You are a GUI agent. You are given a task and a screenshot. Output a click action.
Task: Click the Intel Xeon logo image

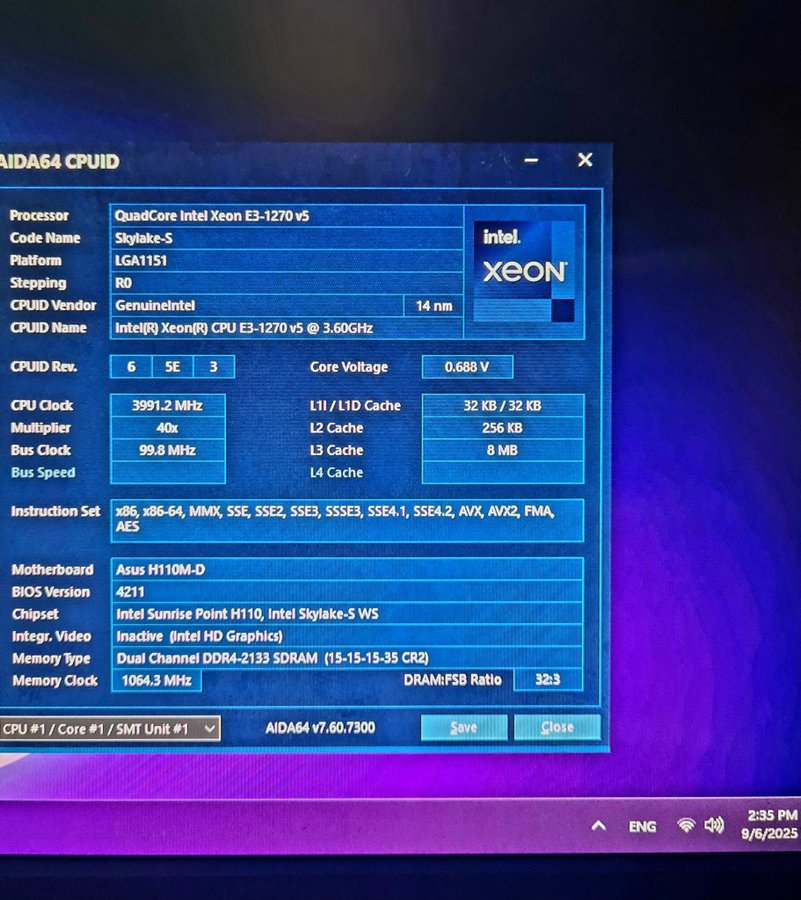click(524, 271)
